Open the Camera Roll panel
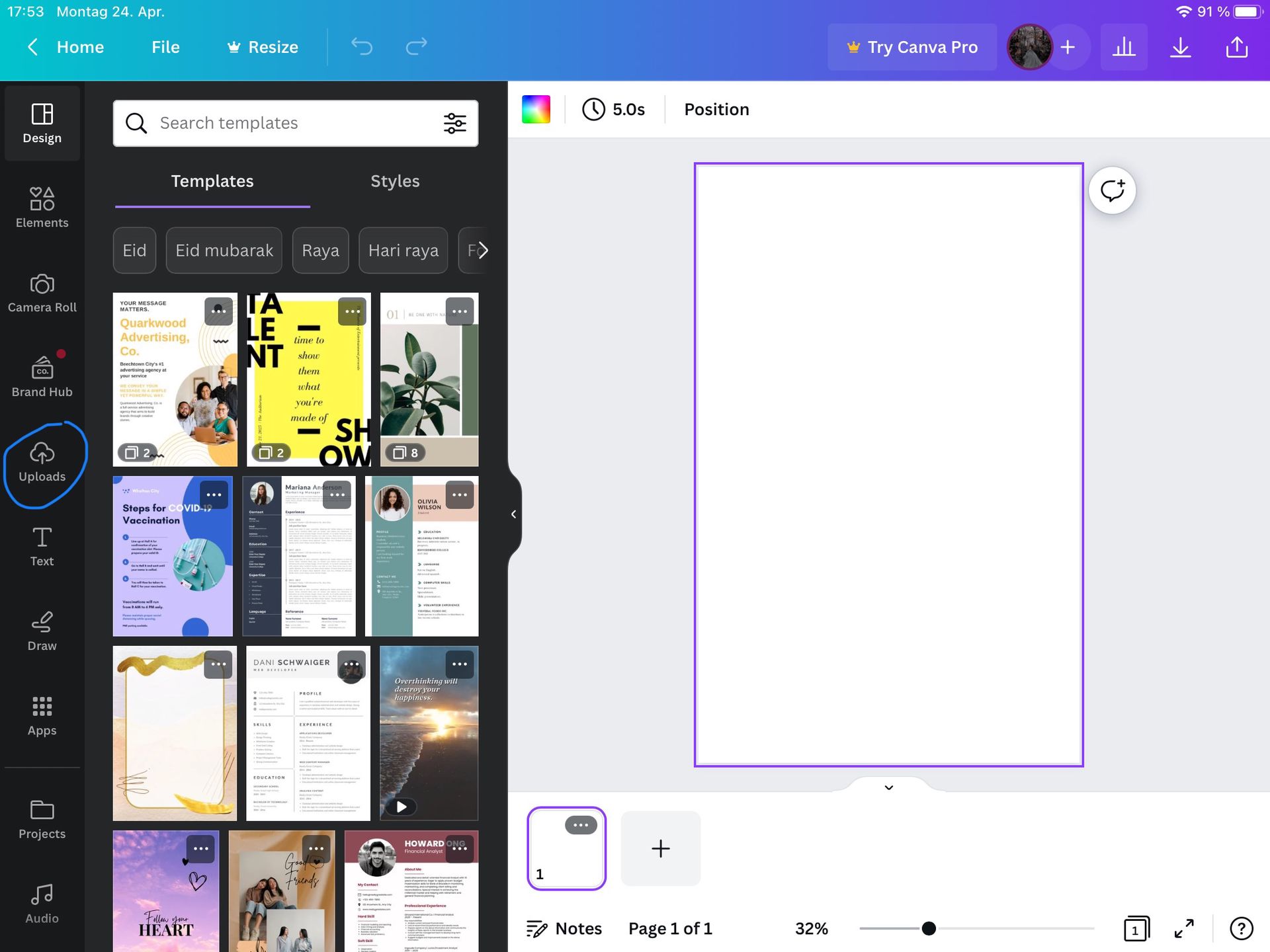The width and height of the screenshot is (1270, 952). pos(42,292)
